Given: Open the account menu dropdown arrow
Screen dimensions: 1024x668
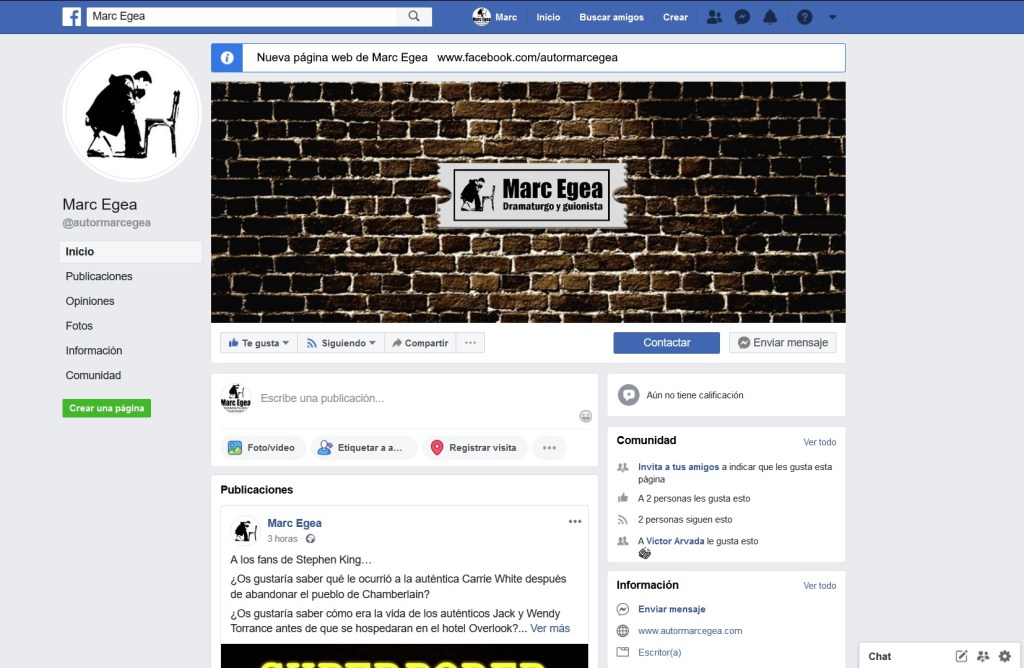Looking at the screenshot, I should (833, 18).
